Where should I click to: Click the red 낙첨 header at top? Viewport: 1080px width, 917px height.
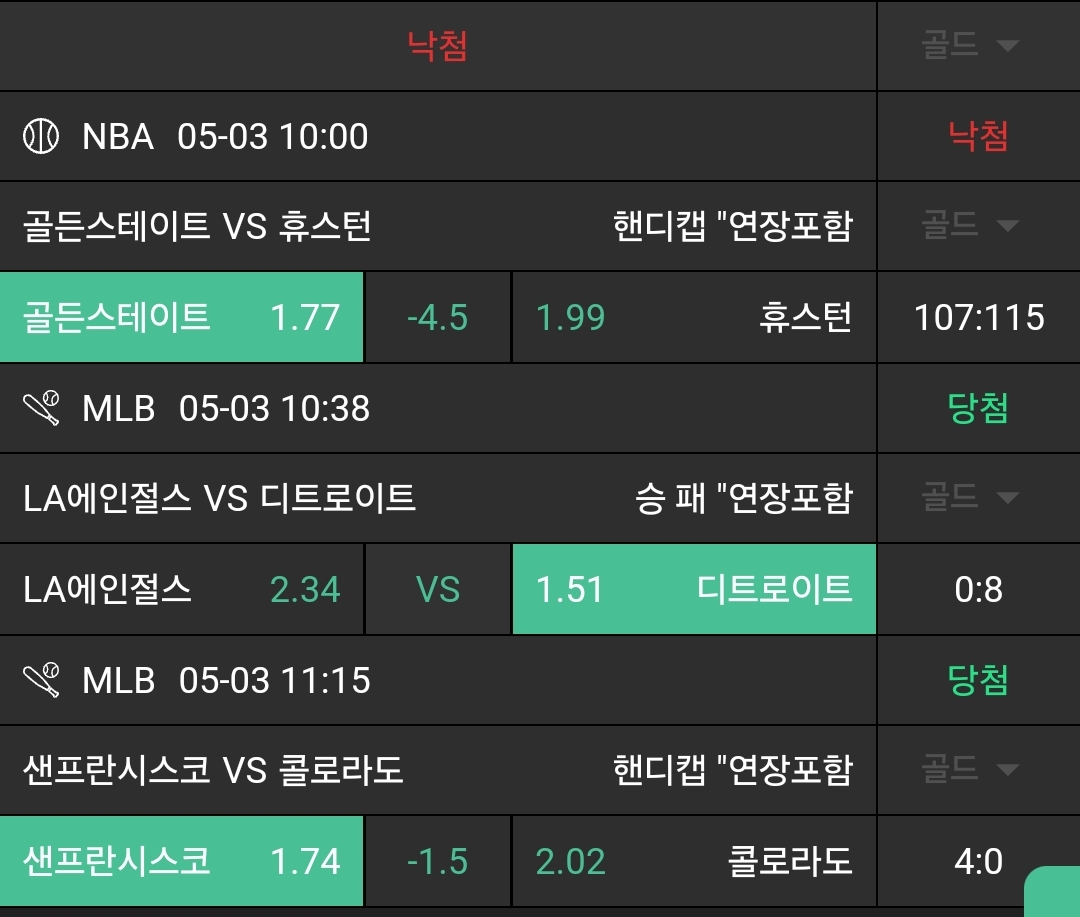tap(437, 46)
